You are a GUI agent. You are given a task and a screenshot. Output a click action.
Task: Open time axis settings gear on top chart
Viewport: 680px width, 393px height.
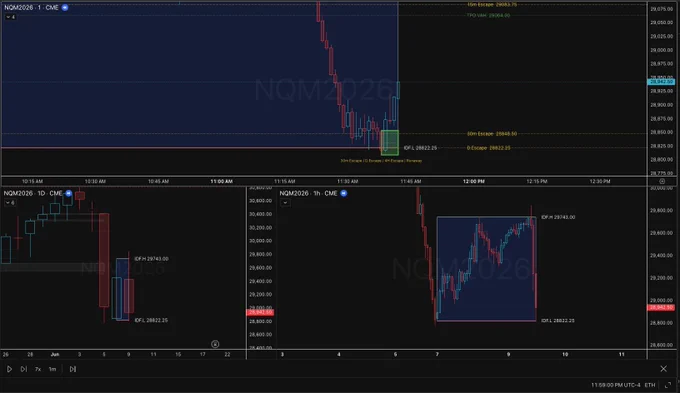662,181
